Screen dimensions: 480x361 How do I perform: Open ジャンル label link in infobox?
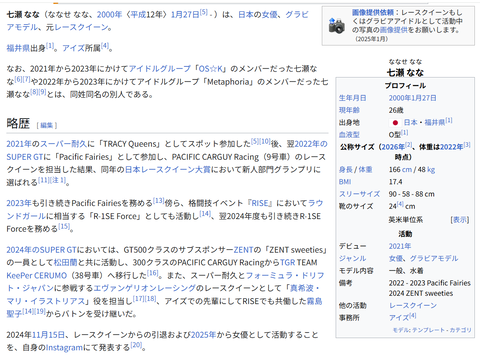pyautogui.click(x=352, y=259)
